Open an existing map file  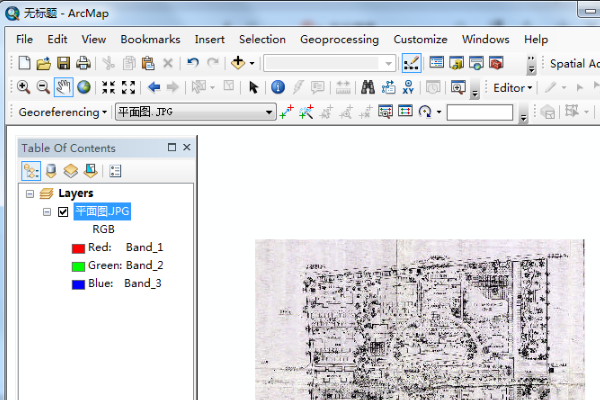pos(44,63)
